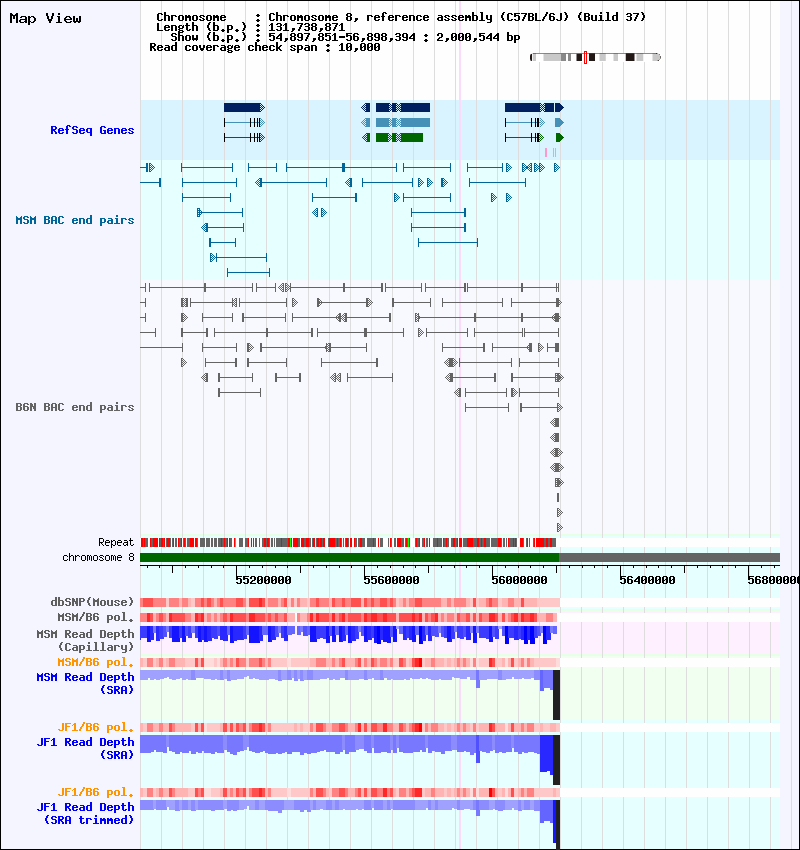Select the chromosome length 131,738,871 text
This screenshot has width=800, height=850.
[x=306, y=27]
